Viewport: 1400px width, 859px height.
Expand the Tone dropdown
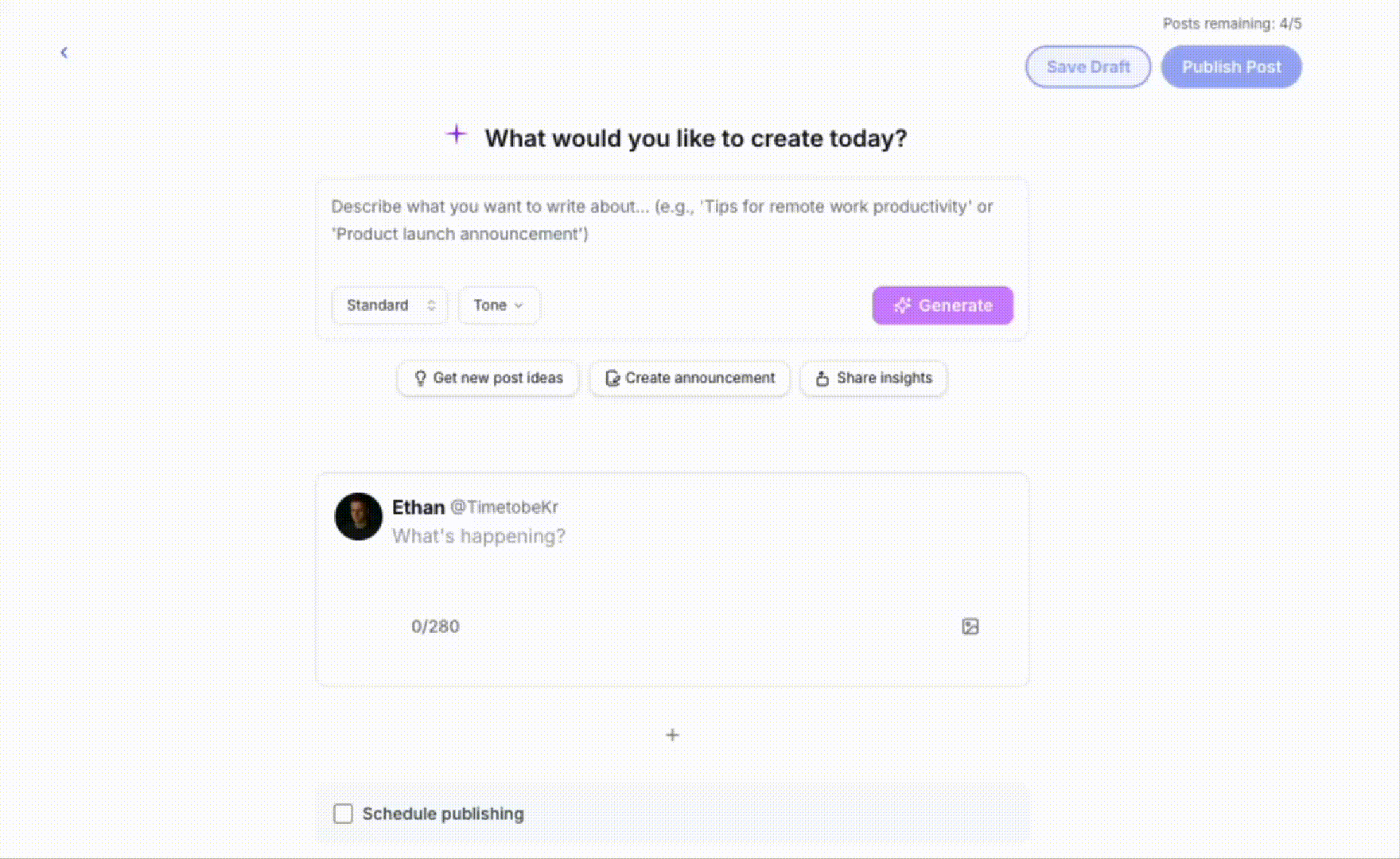pos(499,305)
